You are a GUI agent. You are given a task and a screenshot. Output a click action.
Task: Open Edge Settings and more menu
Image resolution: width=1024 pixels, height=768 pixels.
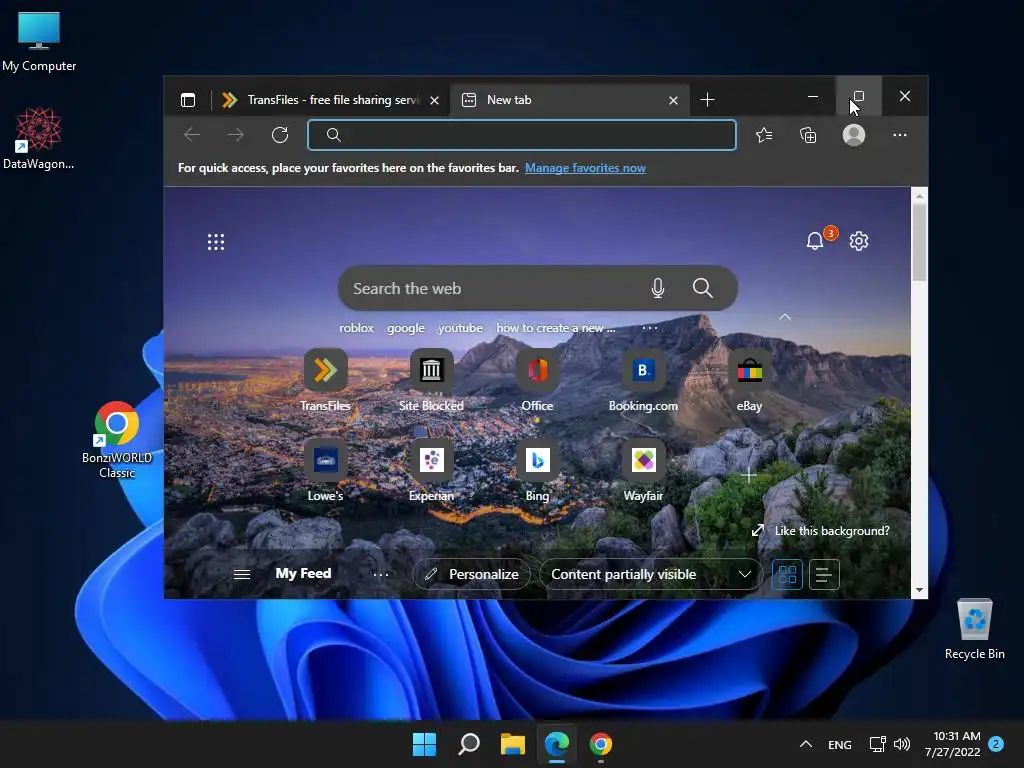(900, 135)
